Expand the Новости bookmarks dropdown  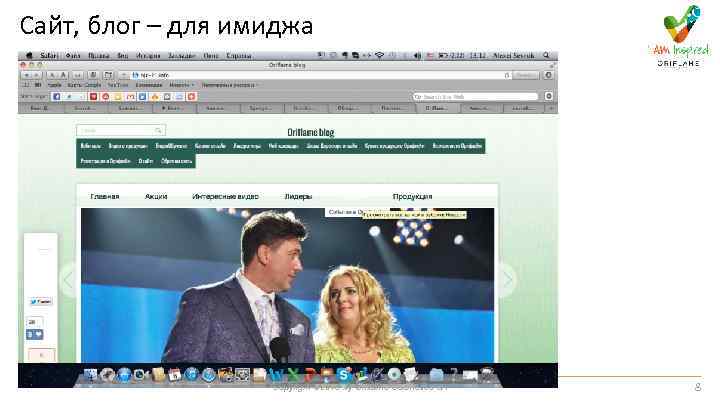(x=181, y=85)
